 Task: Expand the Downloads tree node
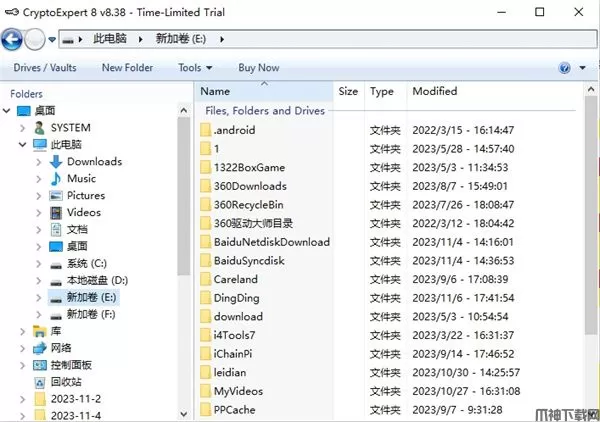click(39, 162)
